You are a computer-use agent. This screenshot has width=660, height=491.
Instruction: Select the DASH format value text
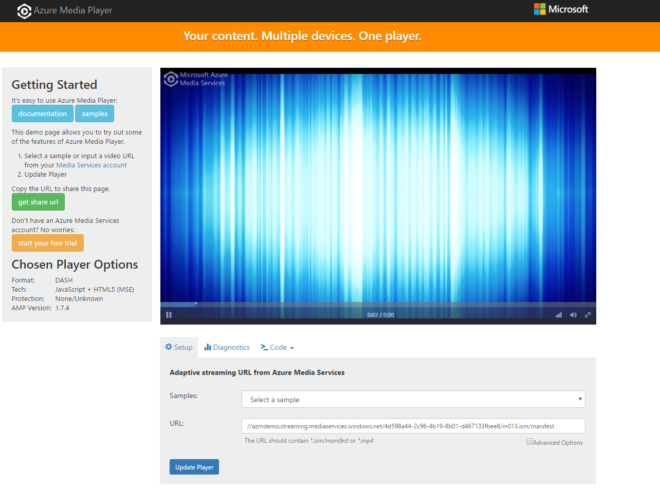click(x=64, y=280)
